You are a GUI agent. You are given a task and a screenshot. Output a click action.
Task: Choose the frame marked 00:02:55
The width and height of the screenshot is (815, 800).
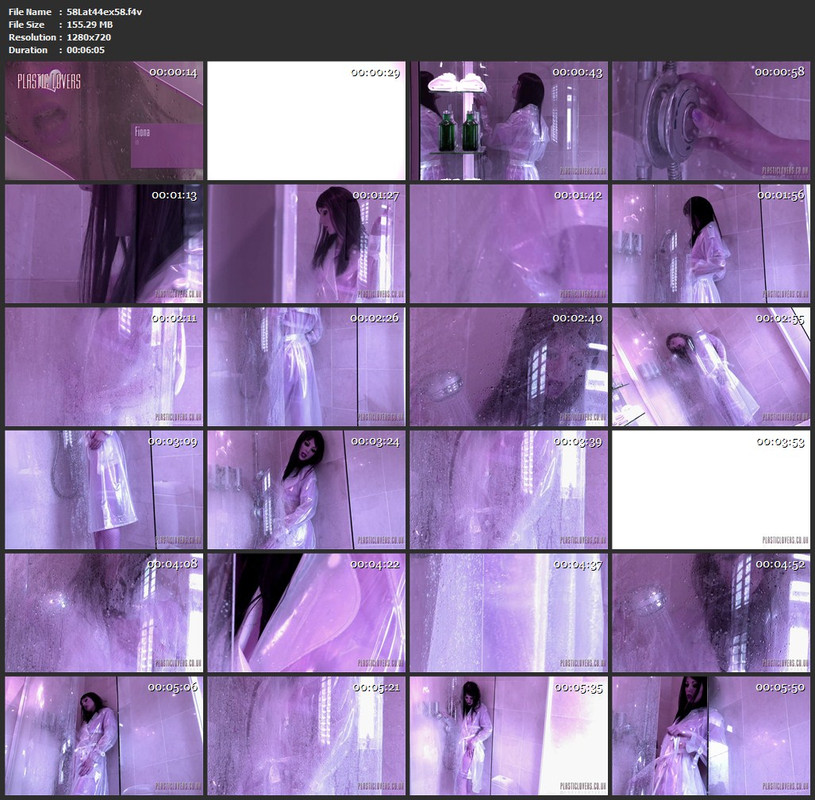click(711, 366)
